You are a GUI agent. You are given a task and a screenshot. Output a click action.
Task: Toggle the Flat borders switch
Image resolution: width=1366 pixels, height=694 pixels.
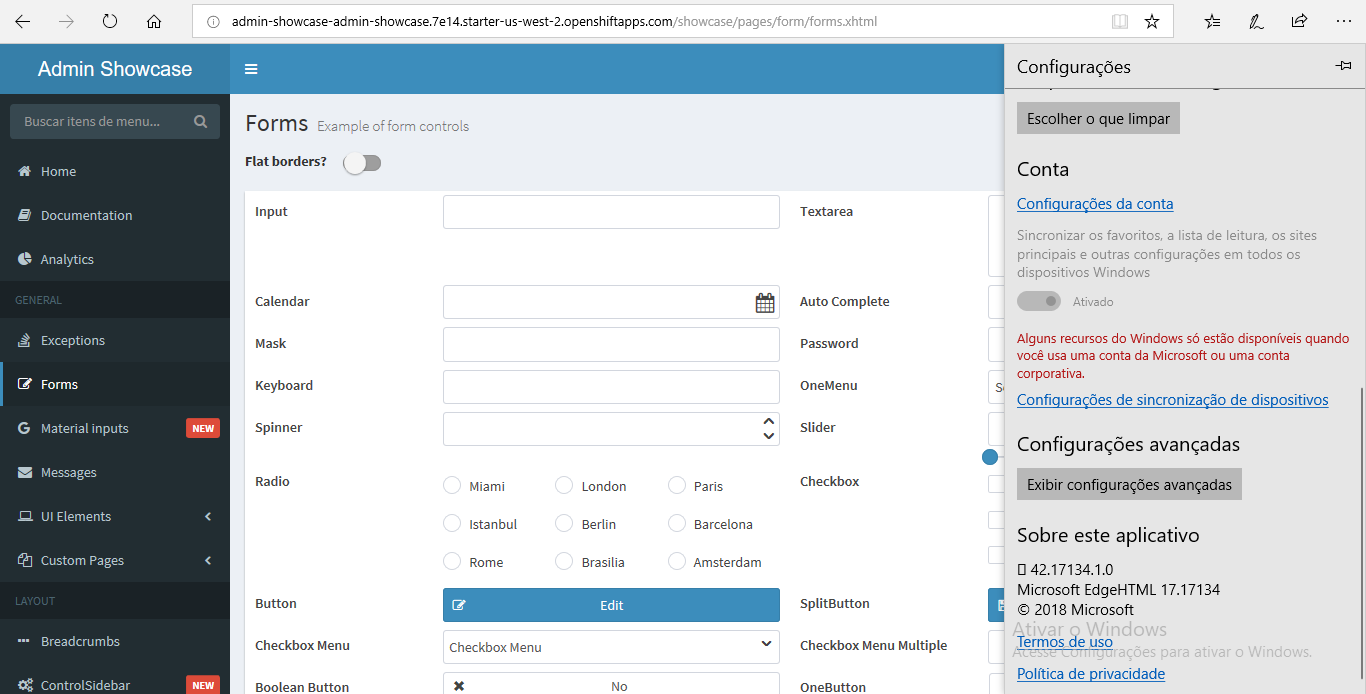tap(362, 163)
